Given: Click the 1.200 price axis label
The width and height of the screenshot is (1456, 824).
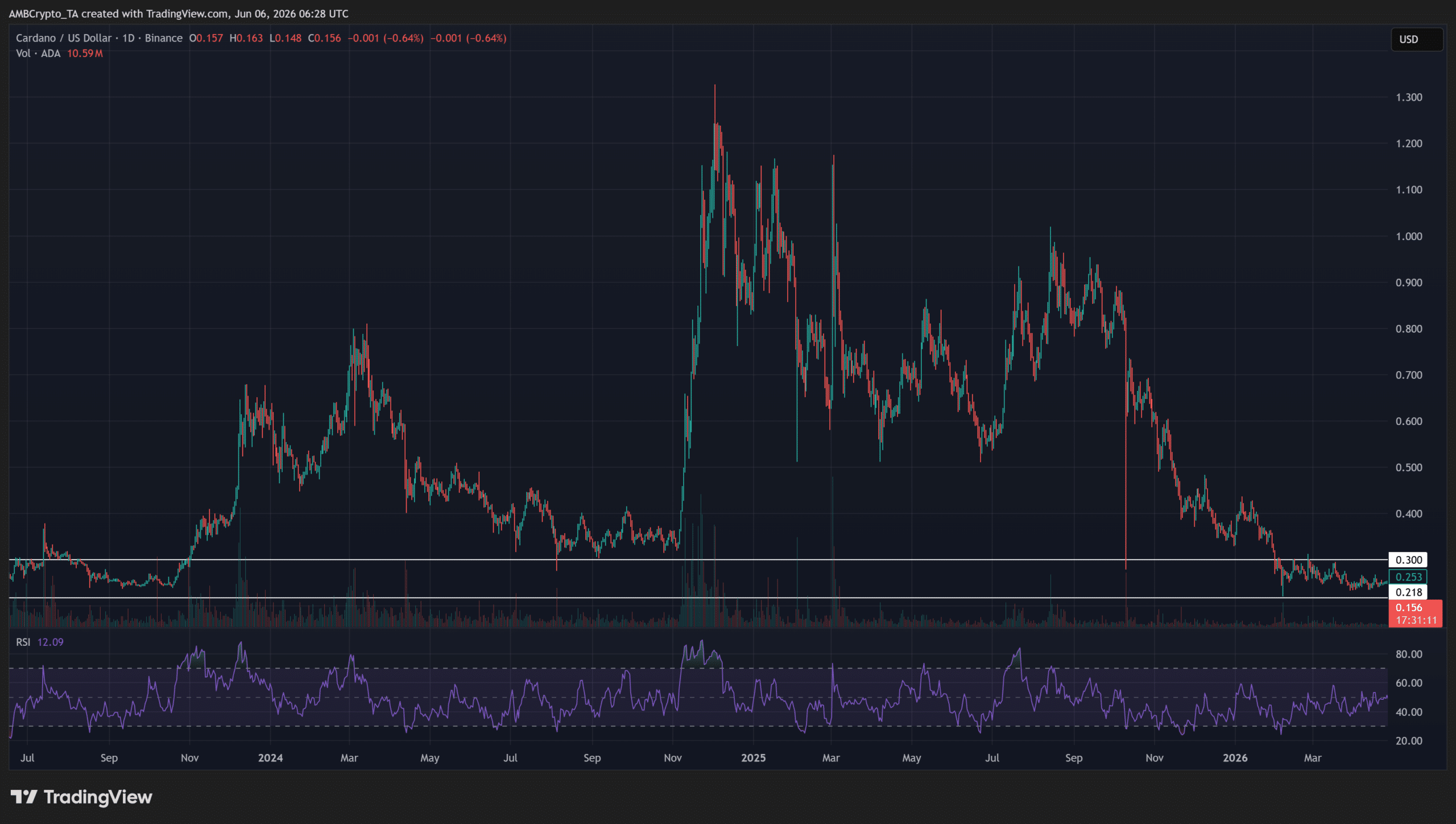Looking at the screenshot, I should coord(1409,143).
